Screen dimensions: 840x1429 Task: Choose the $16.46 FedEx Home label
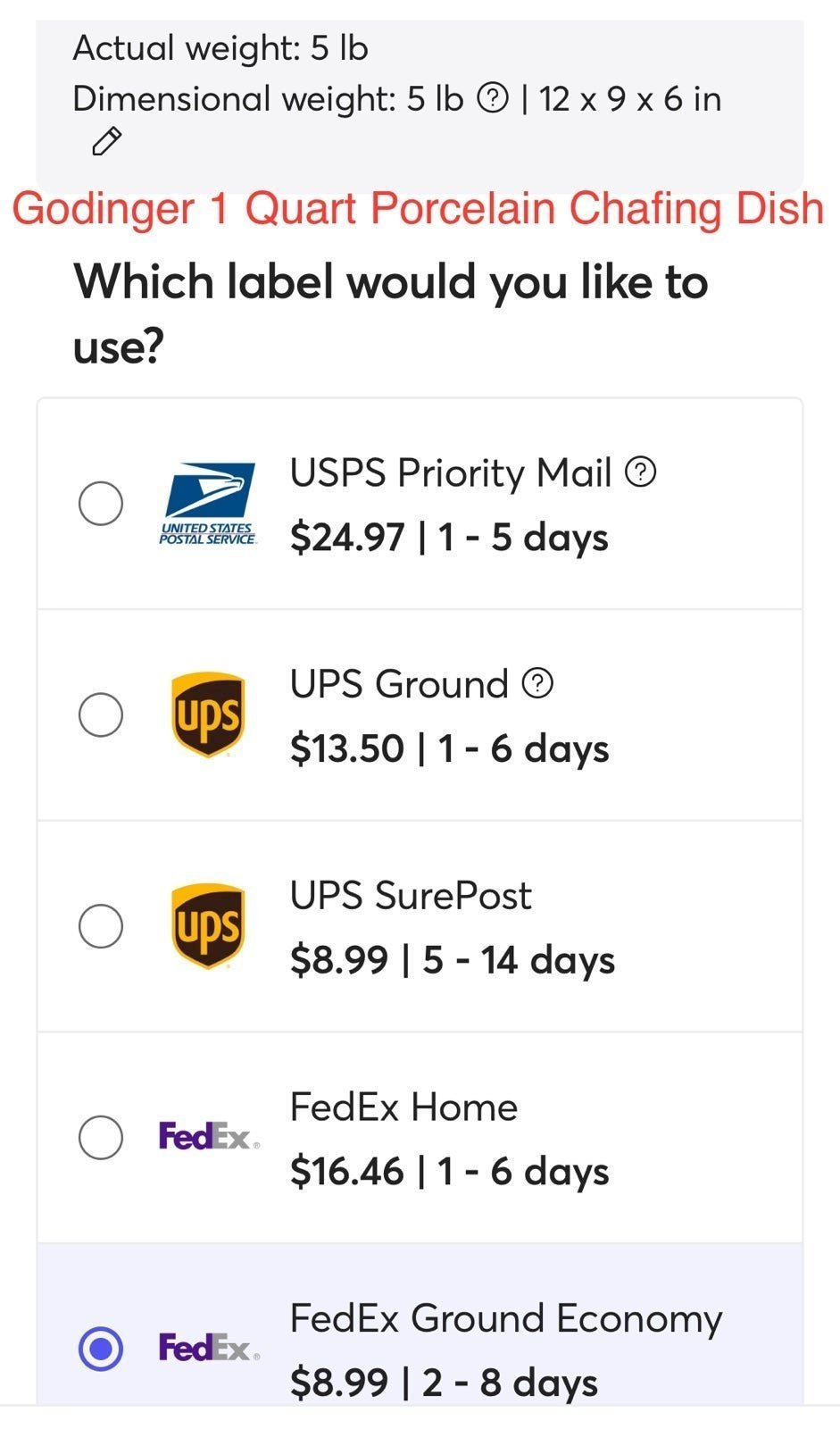[x=420, y=1138]
